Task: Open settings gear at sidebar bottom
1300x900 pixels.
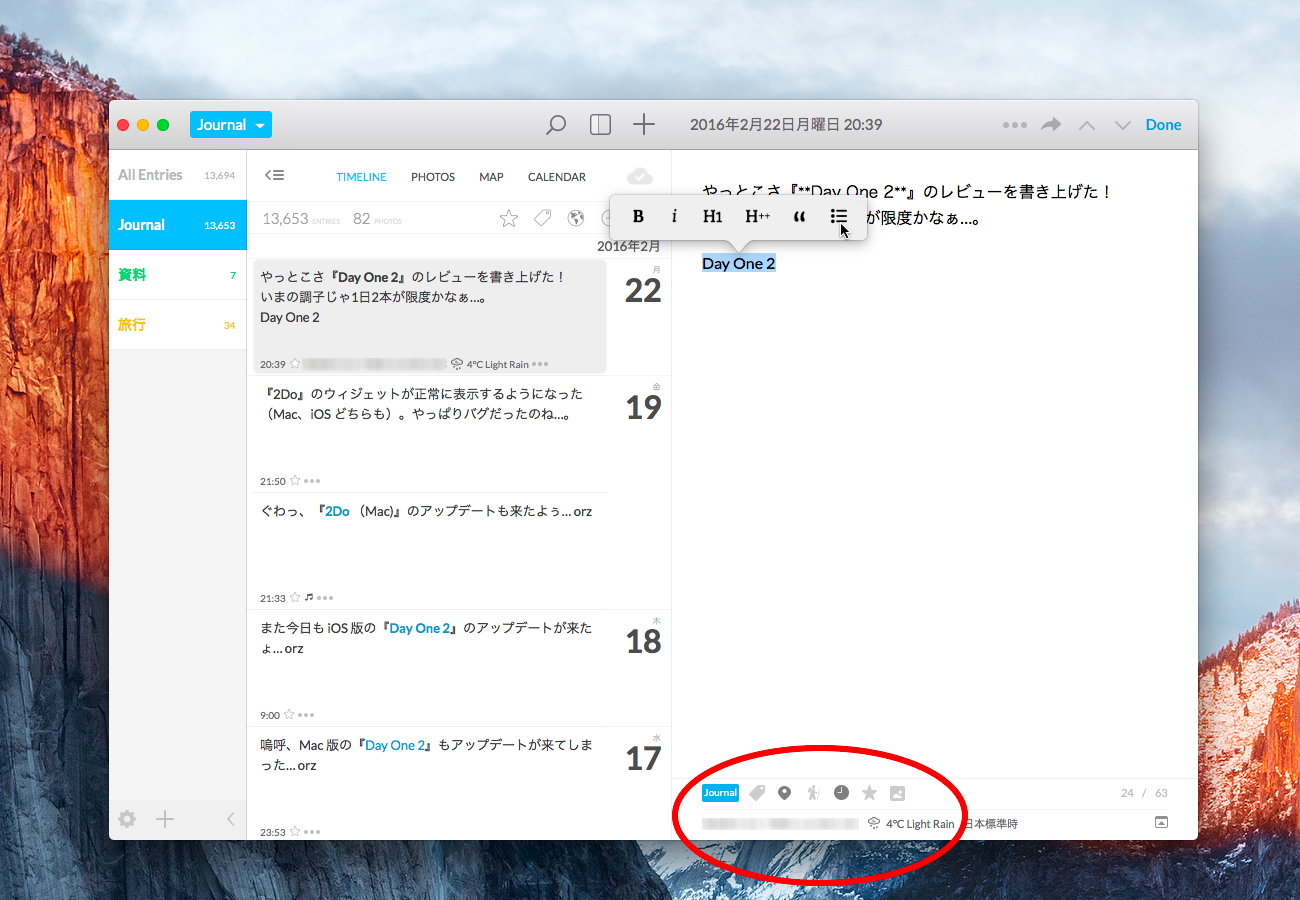Action: [127, 819]
